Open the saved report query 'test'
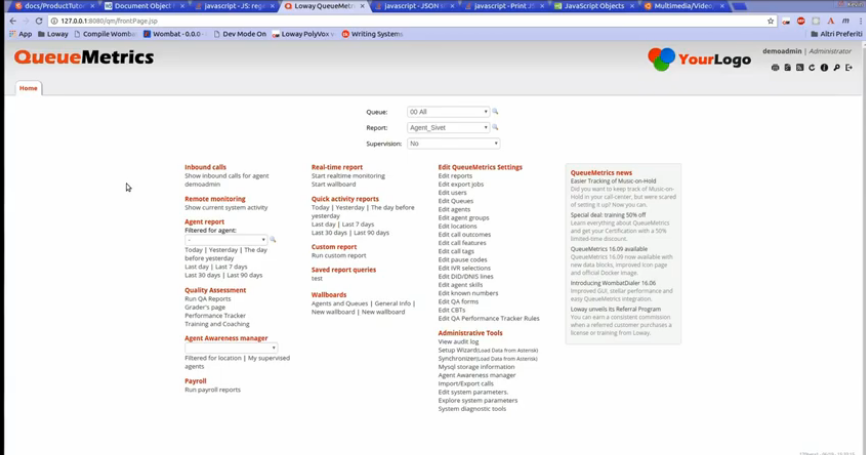The height and width of the screenshot is (455, 866). pyautogui.click(x=317, y=278)
